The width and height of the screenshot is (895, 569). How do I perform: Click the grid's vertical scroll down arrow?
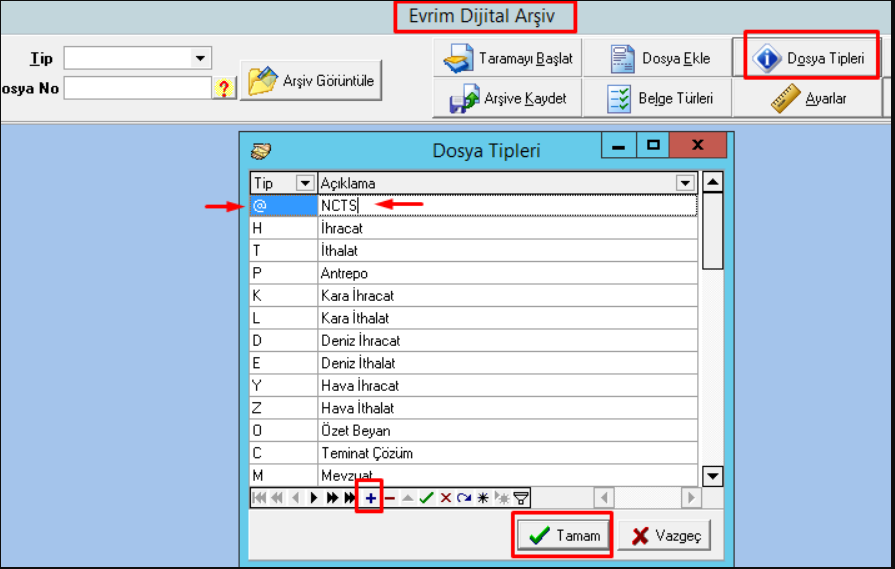[x=712, y=475]
